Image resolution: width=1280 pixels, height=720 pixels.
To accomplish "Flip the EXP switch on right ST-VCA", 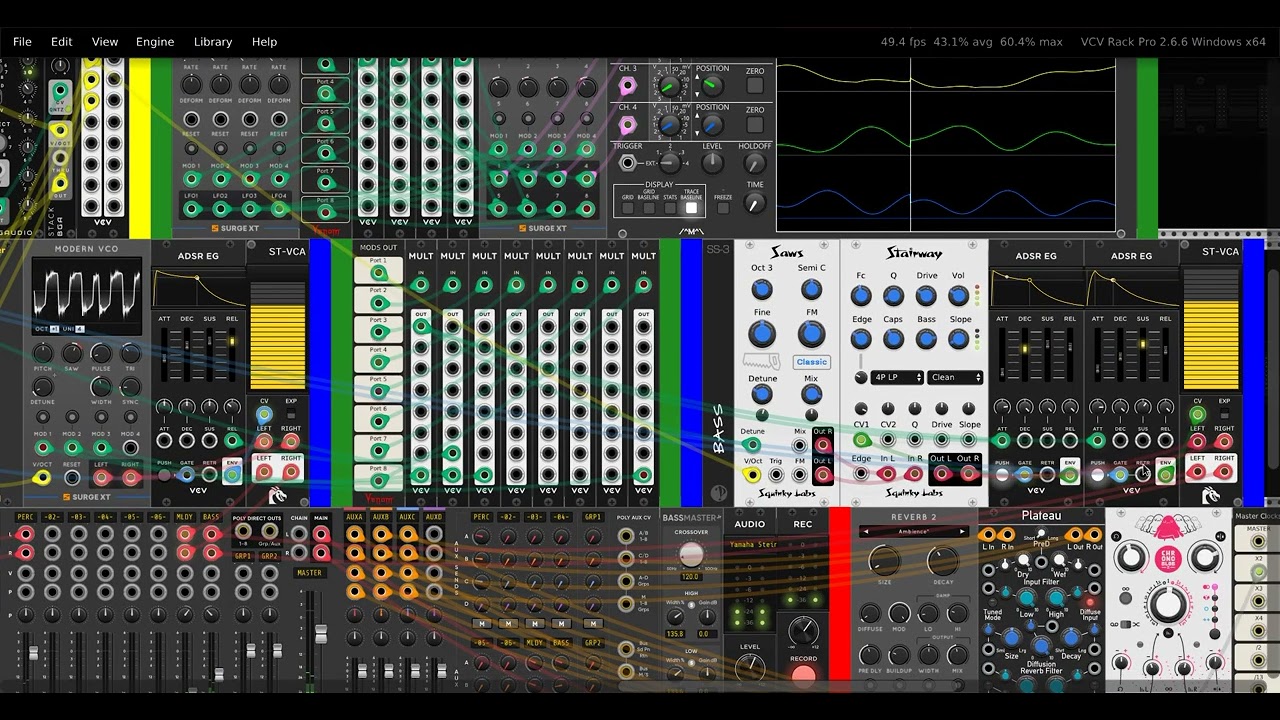I will [x=1224, y=413].
